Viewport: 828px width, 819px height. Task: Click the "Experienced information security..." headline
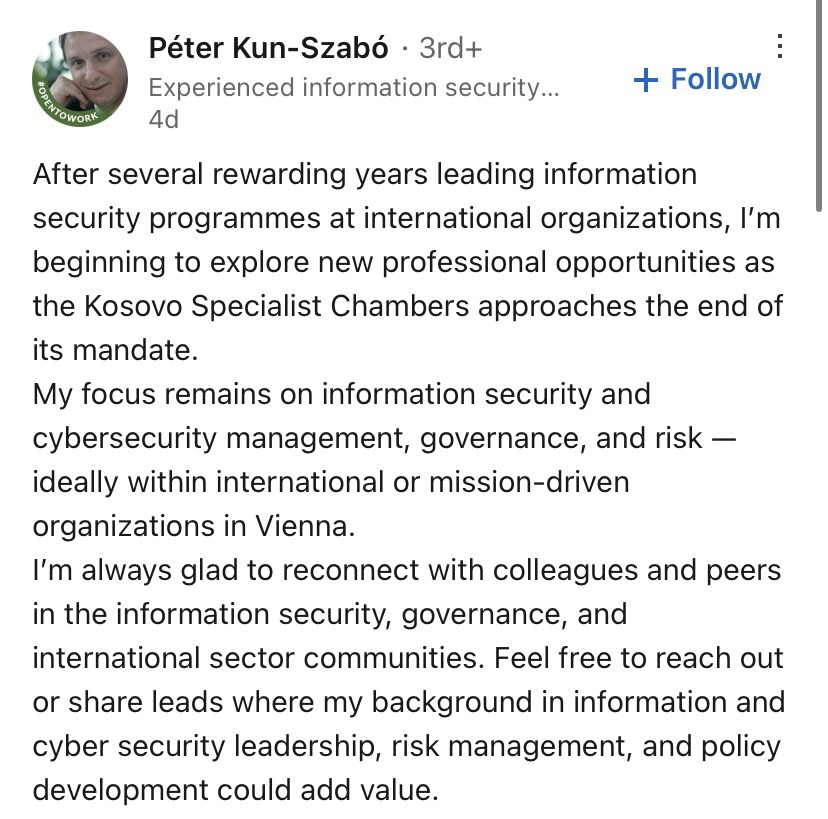tap(353, 88)
